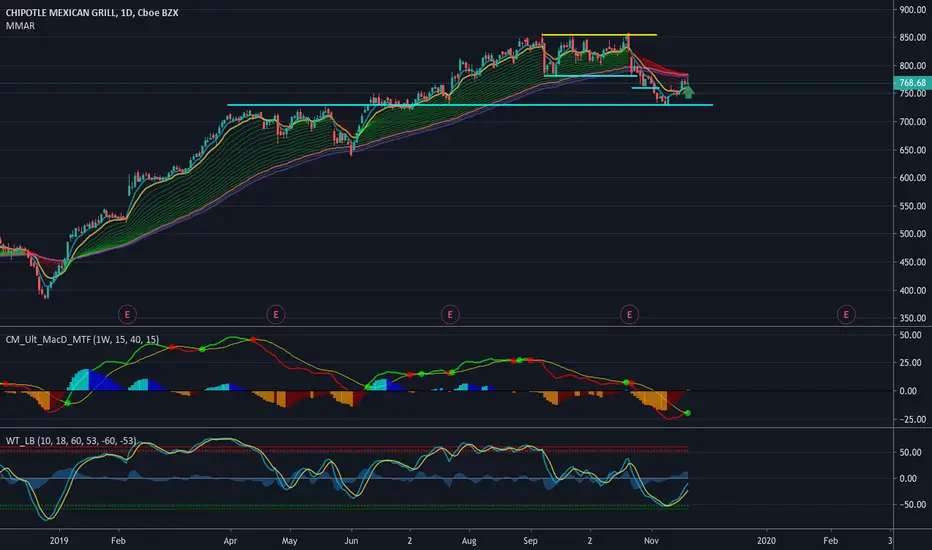Image resolution: width=932 pixels, height=550 pixels.
Task: Click the 2019 label on time axis
Action: [x=59, y=540]
